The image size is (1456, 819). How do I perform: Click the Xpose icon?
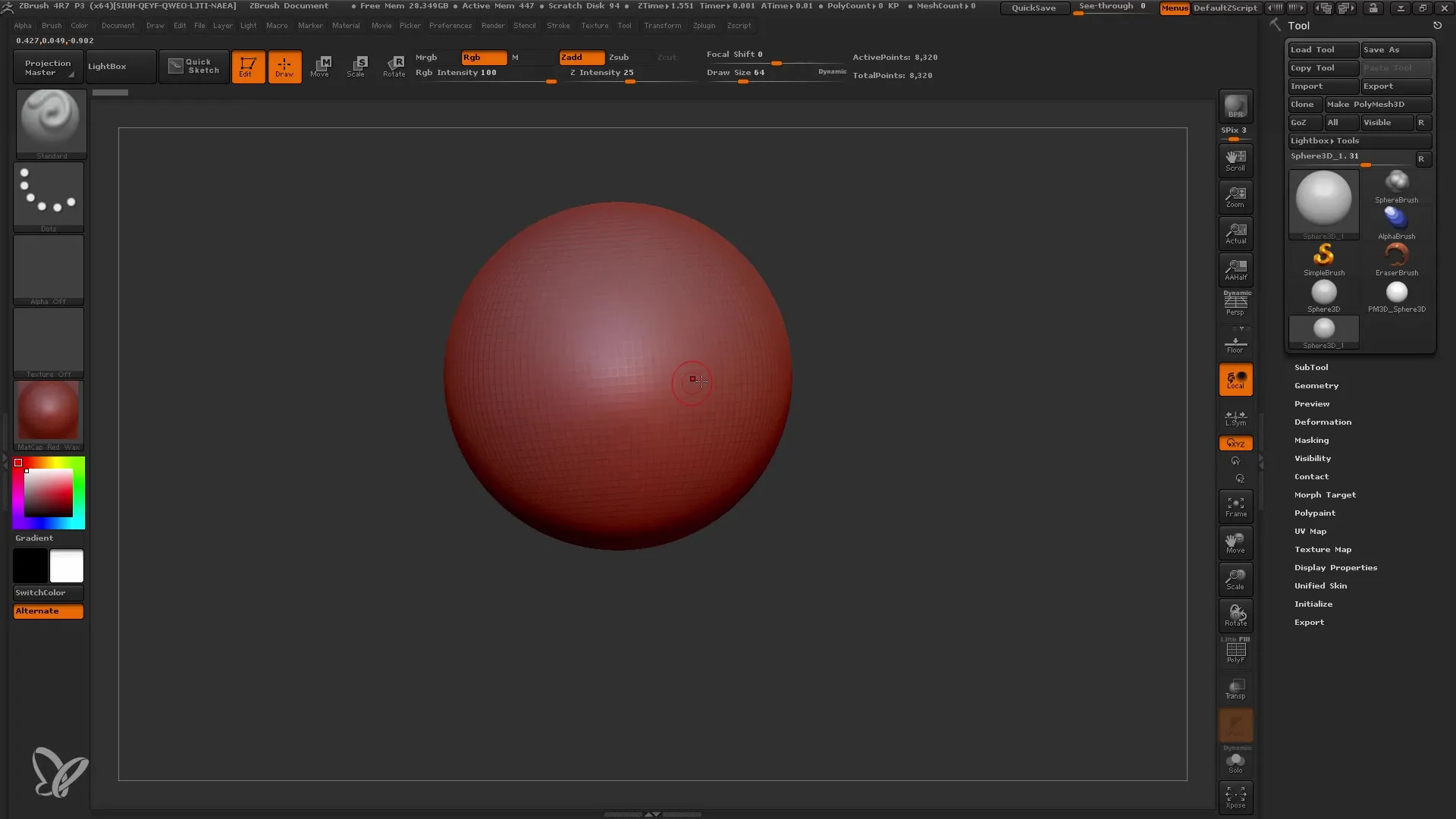[1235, 797]
